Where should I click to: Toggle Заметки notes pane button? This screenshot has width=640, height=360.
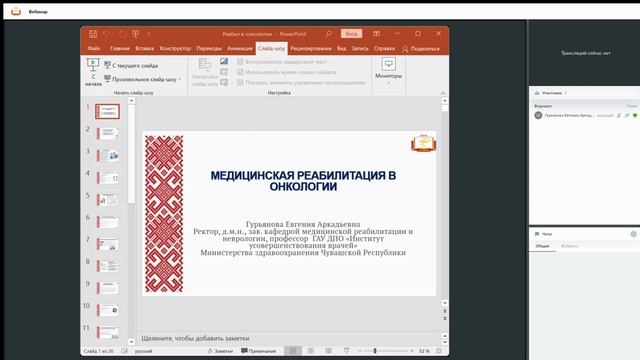click(220, 351)
